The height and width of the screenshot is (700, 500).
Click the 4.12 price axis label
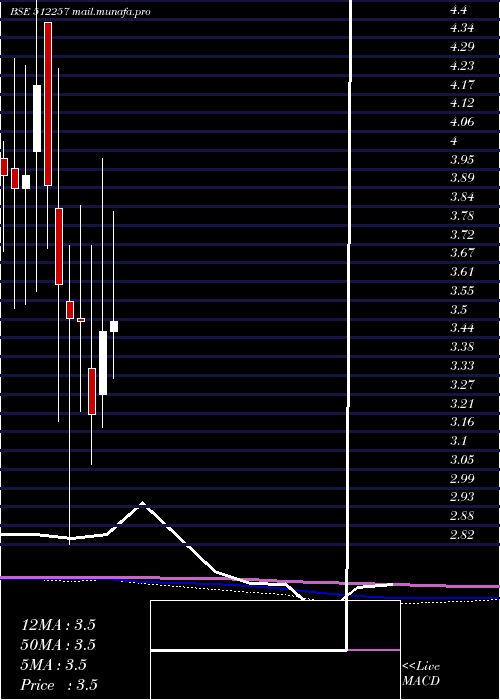(x=462, y=104)
